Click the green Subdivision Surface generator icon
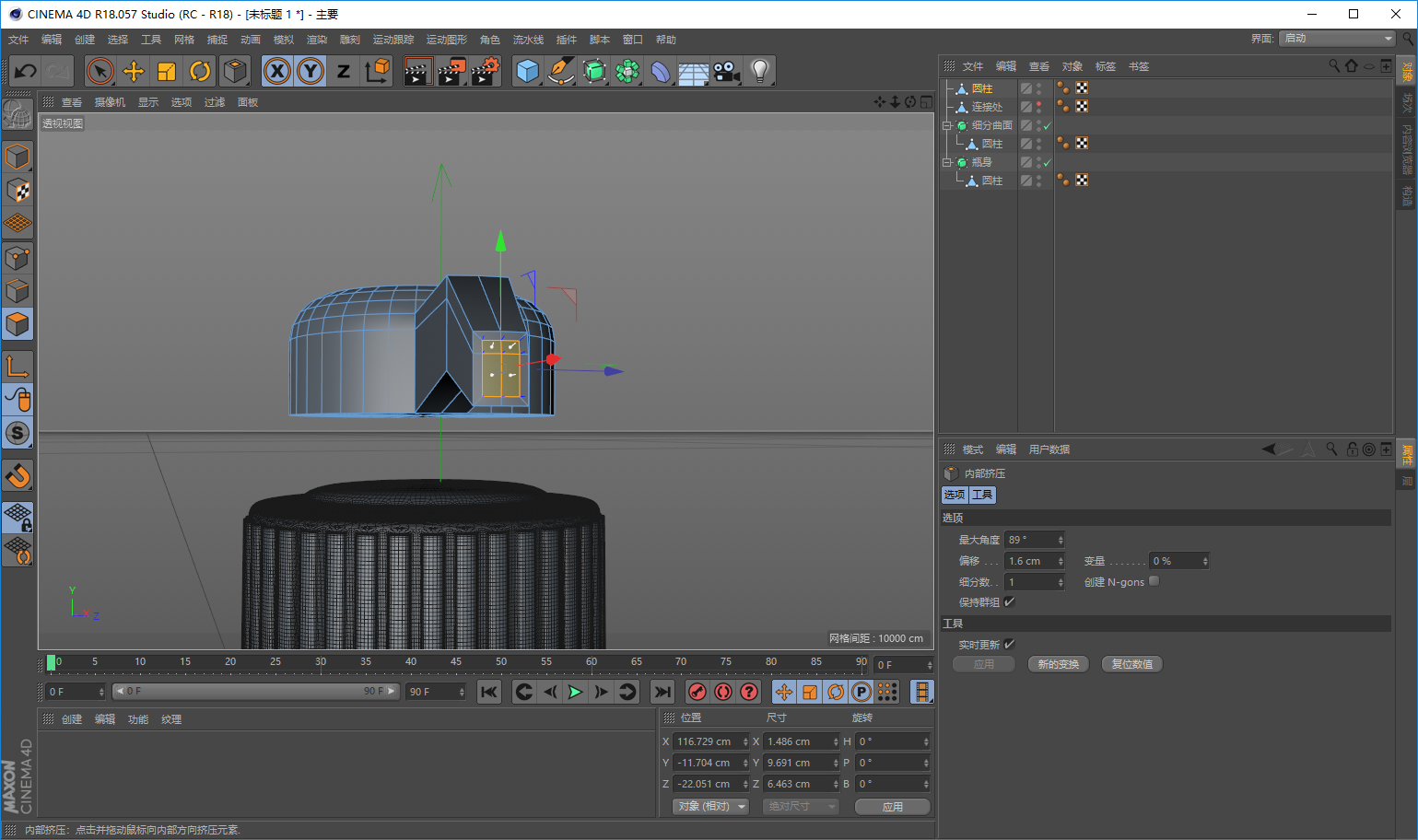Image resolution: width=1418 pixels, height=840 pixels. tap(594, 71)
